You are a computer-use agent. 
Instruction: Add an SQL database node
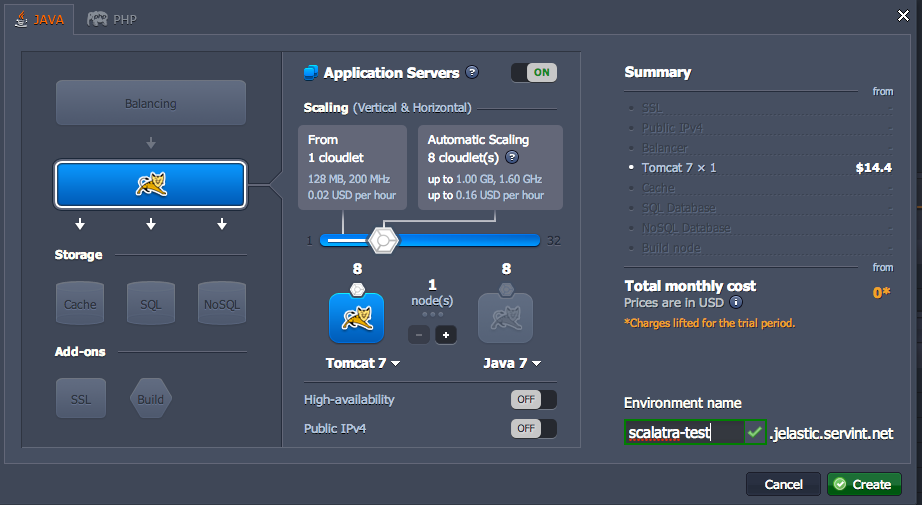[151, 303]
